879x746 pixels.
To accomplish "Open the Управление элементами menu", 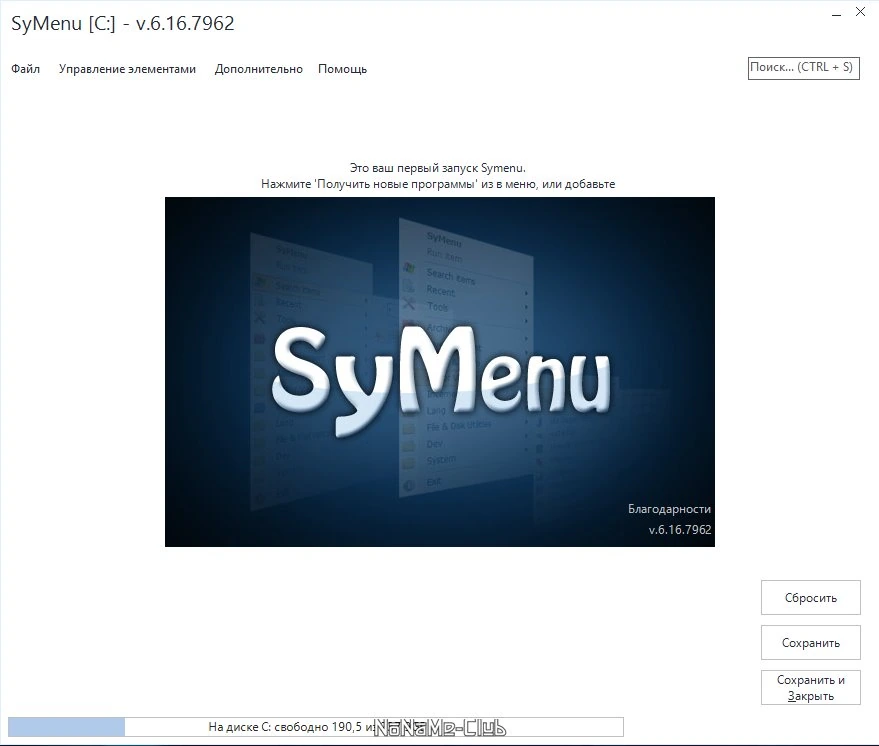I will [127, 69].
